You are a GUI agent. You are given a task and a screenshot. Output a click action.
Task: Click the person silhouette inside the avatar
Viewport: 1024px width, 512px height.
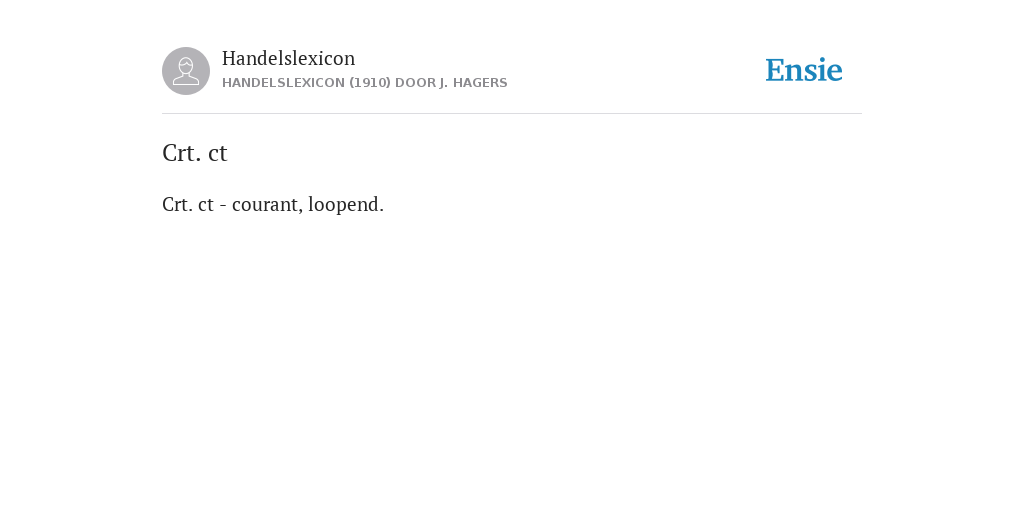click(186, 71)
